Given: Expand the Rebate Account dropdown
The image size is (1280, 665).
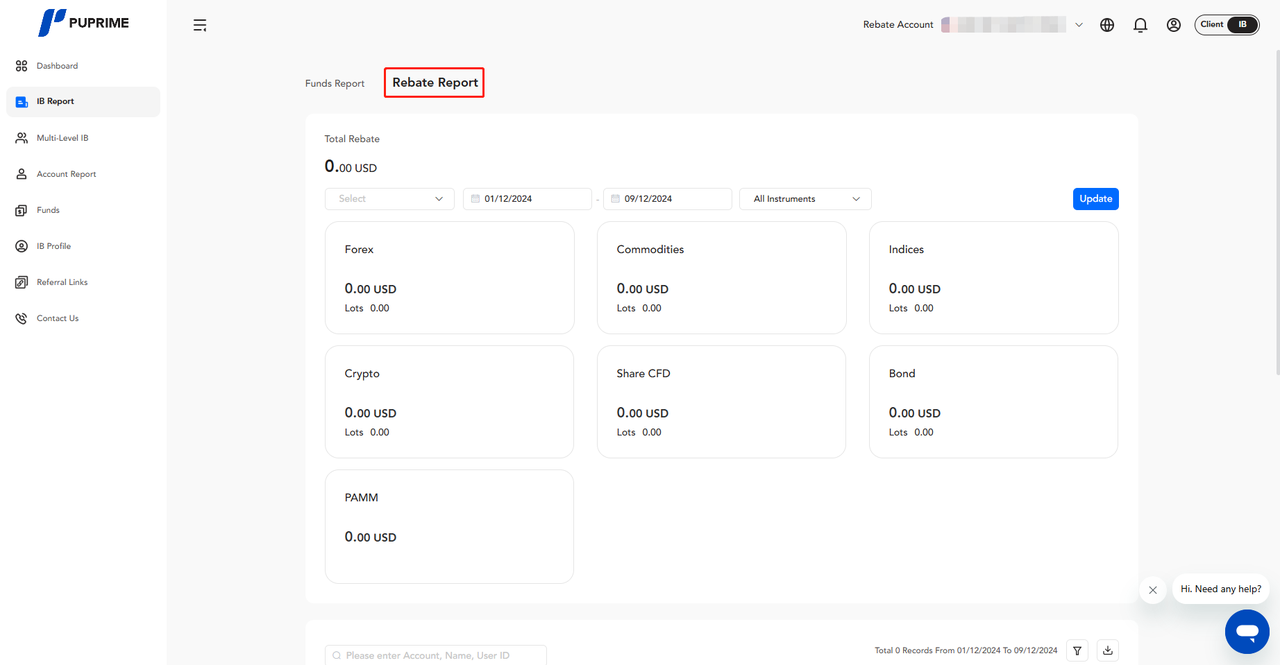Looking at the screenshot, I should (1078, 25).
